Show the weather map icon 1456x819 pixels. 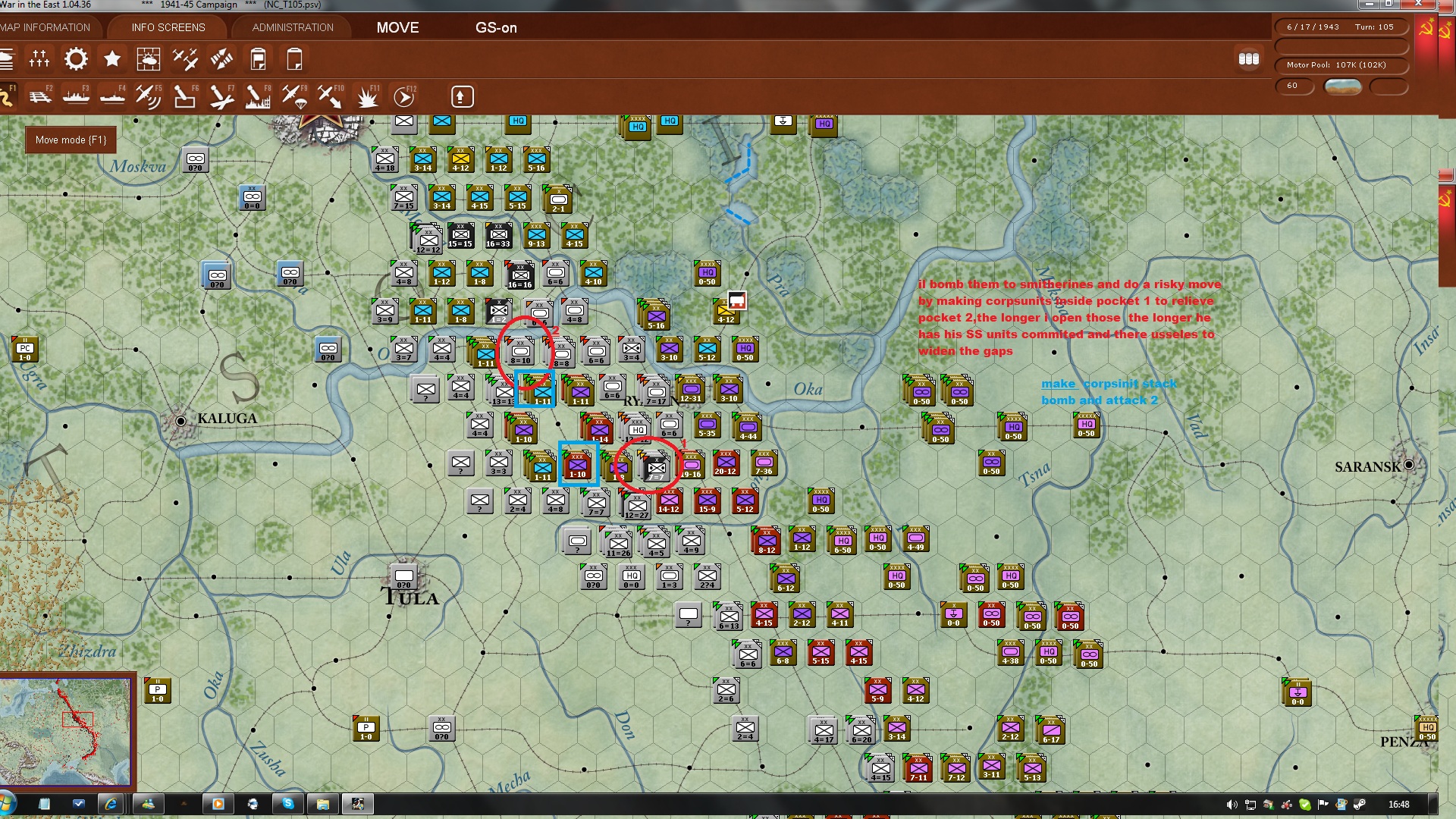(149, 58)
